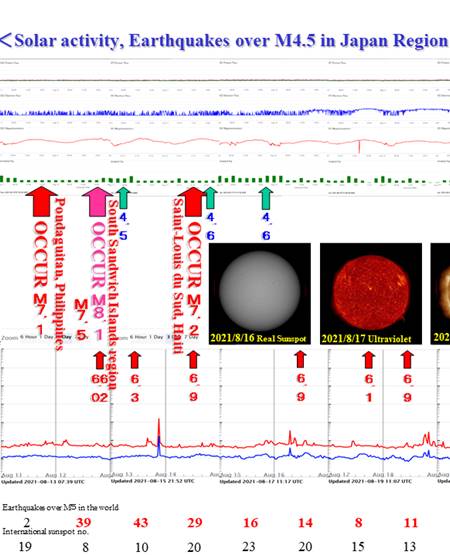Click the sunspot number "19"
This screenshot has height=555, width=450.
[25, 547]
